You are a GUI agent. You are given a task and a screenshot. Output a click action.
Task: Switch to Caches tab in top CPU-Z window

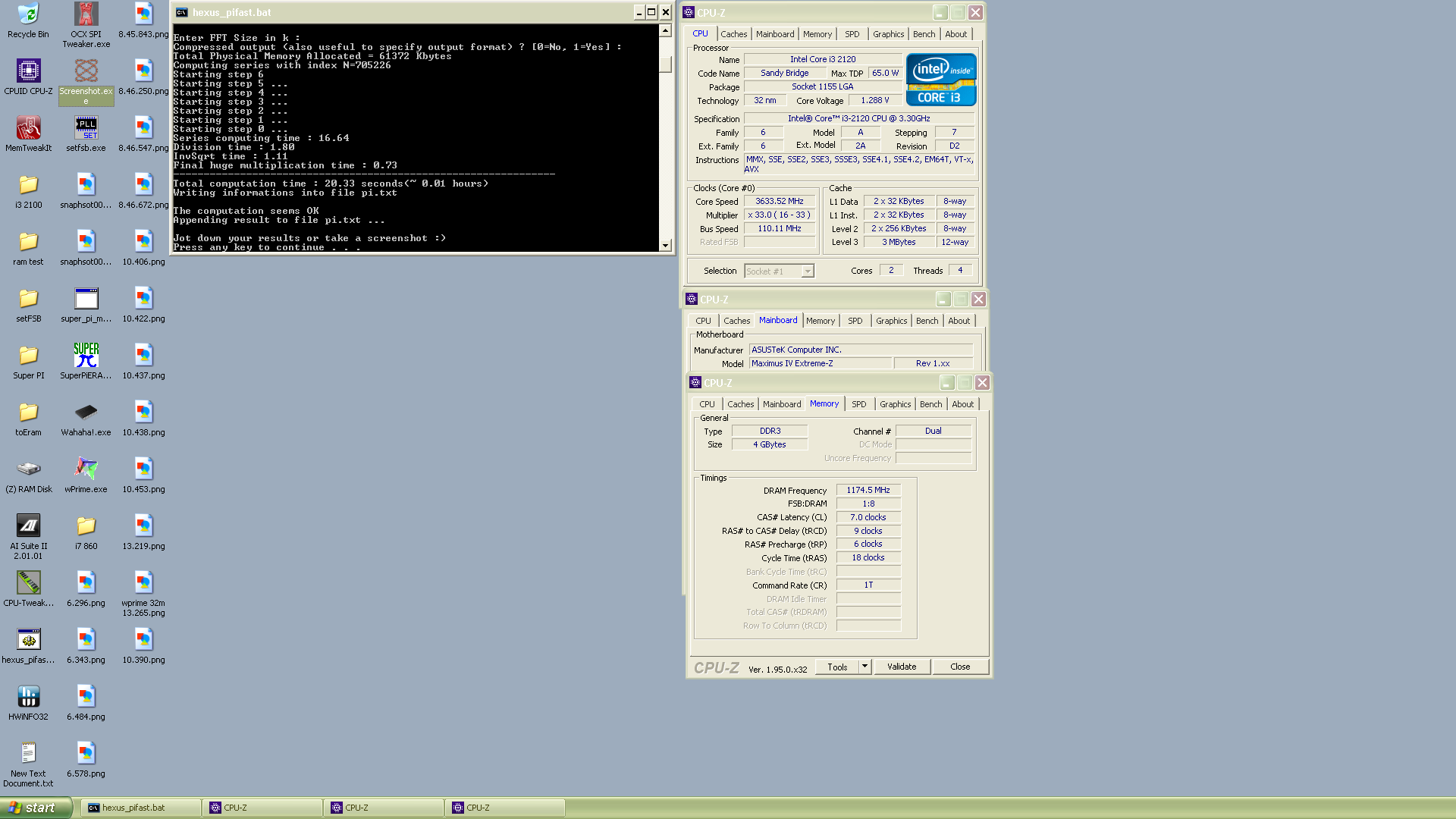click(x=733, y=34)
